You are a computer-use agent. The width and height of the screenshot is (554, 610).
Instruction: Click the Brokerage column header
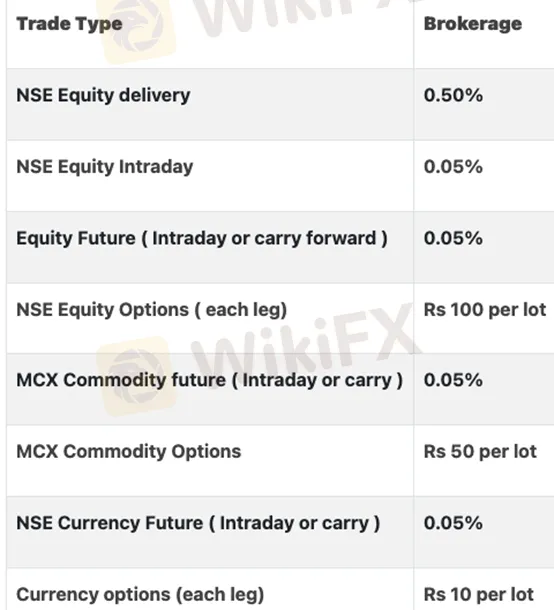(x=473, y=24)
